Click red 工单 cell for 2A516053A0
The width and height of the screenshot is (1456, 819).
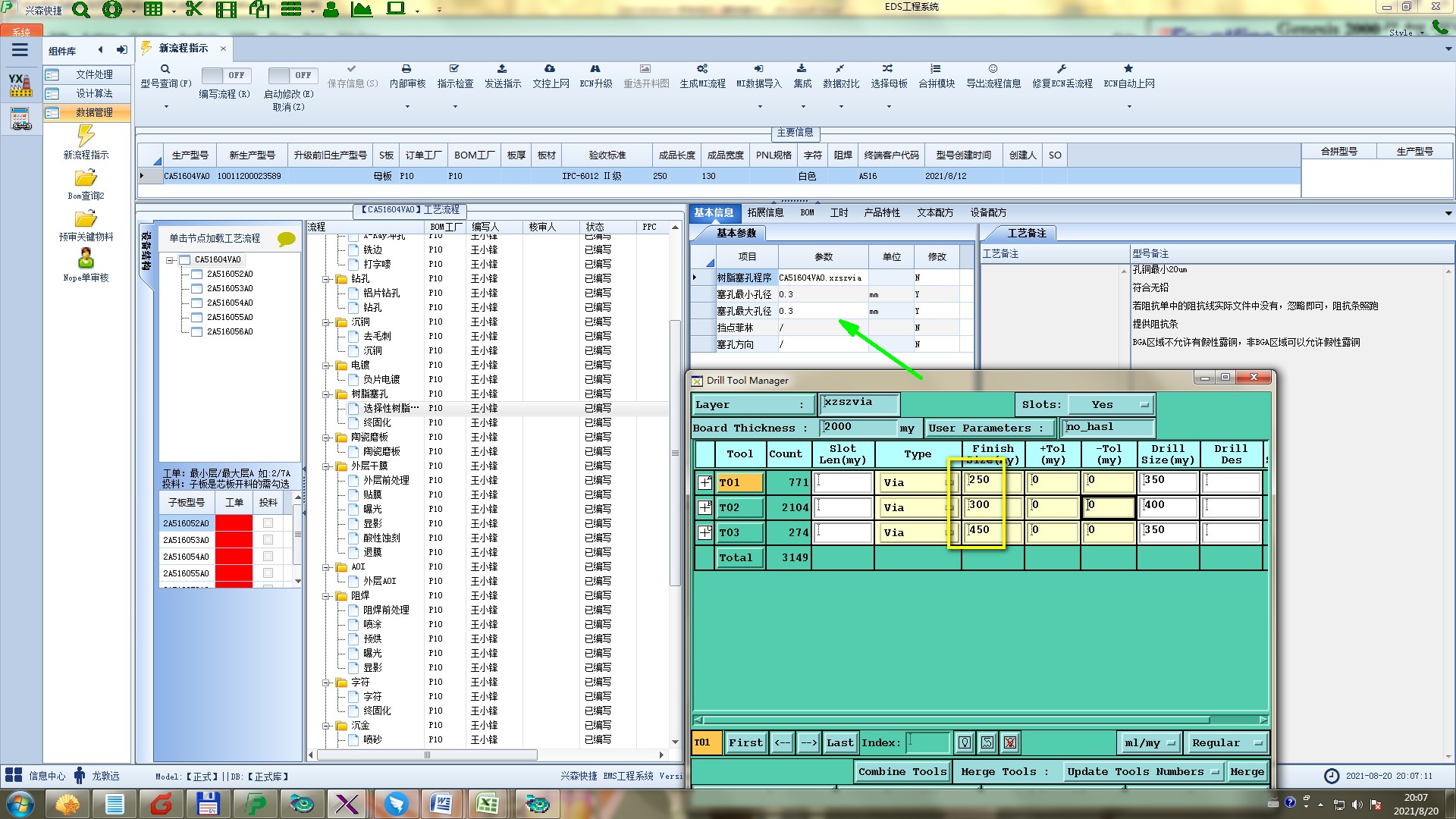point(234,540)
